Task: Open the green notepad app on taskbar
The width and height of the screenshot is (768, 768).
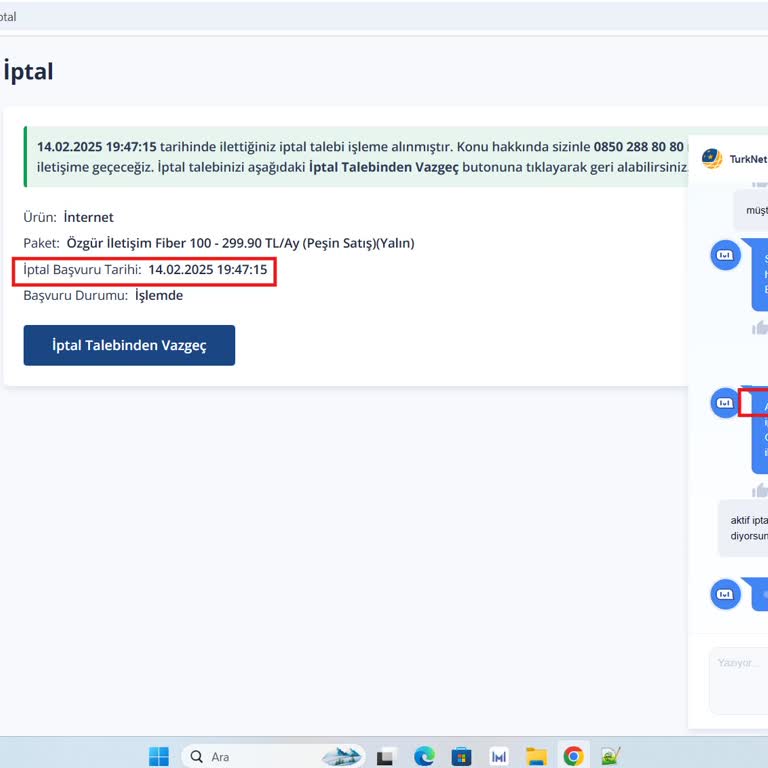Action: pos(611,756)
